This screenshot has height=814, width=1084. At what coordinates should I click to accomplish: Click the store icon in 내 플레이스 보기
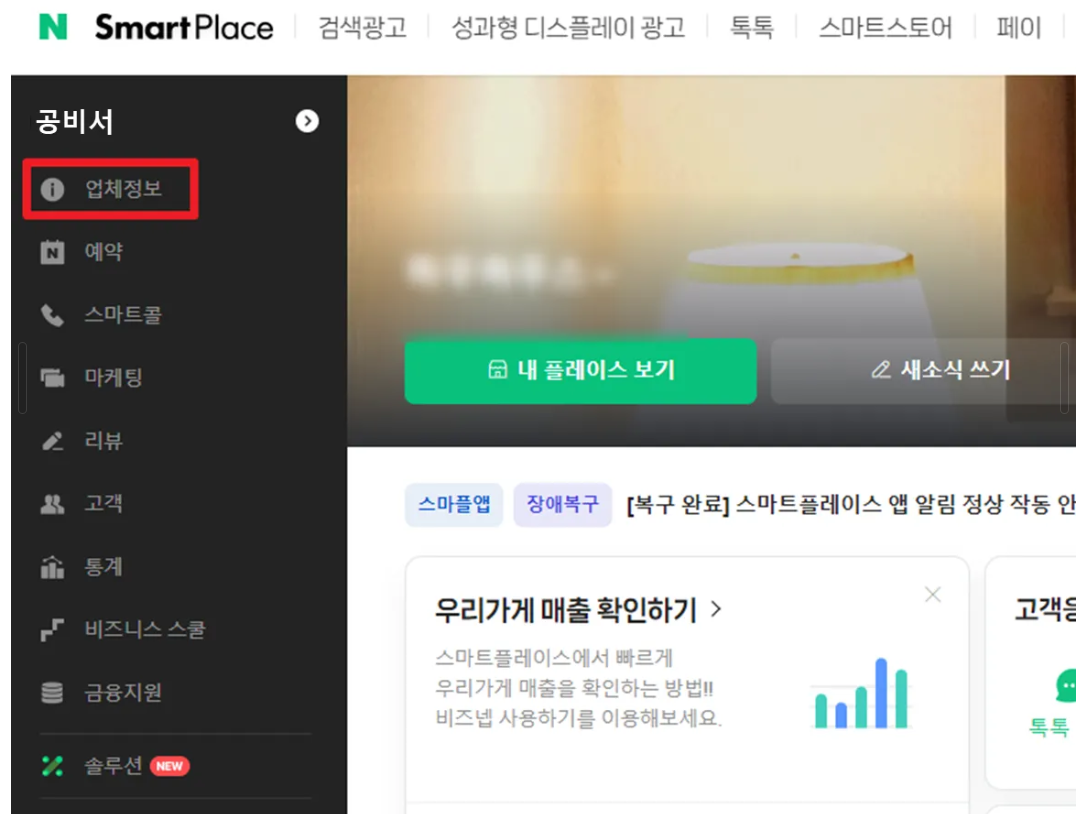pyautogui.click(x=498, y=370)
